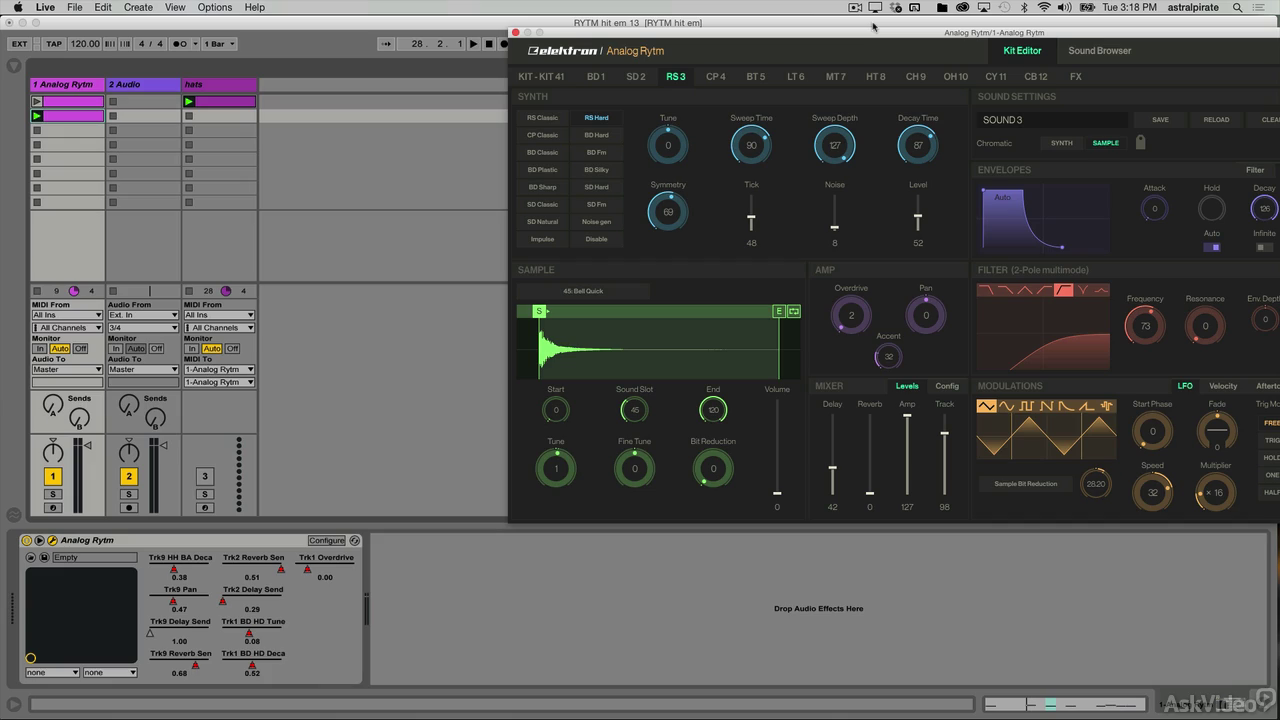Toggle the EXT sync button
This screenshot has width=1280, height=720.
pyautogui.click(x=19, y=44)
